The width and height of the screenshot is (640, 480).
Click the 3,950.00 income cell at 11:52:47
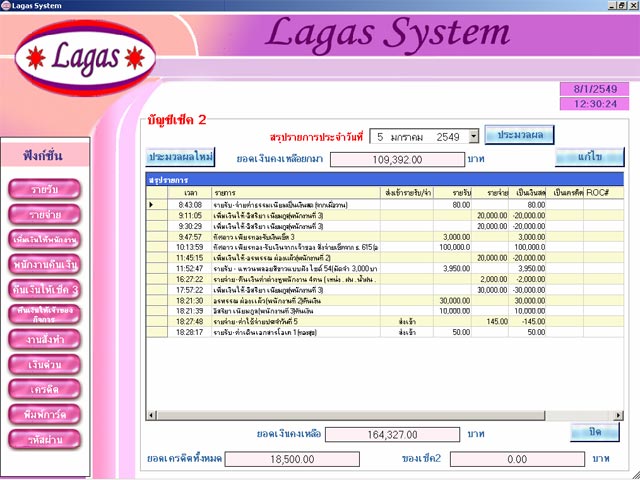click(452, 269)
